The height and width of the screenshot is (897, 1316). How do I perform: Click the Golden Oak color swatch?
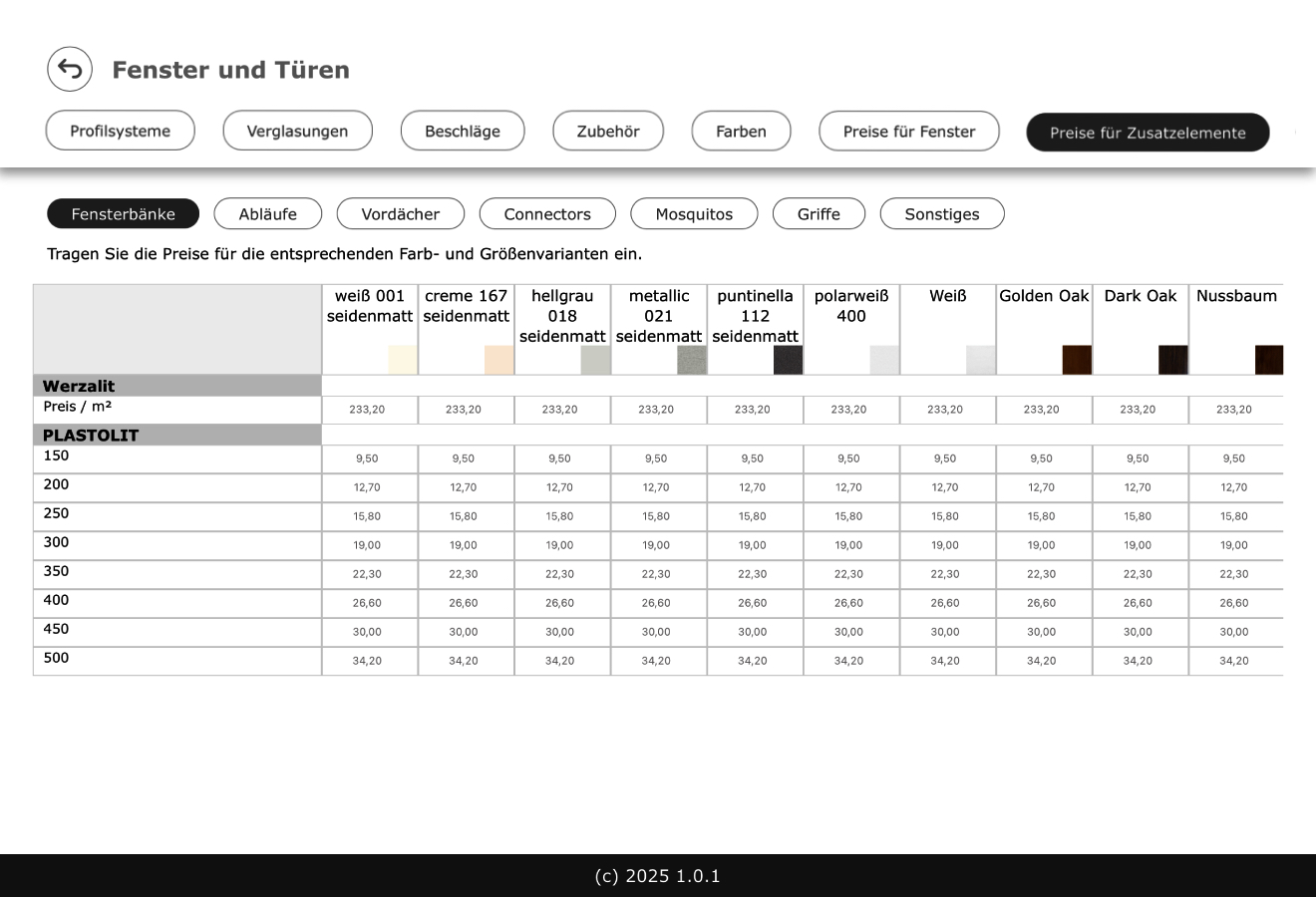pos(1079,360)
